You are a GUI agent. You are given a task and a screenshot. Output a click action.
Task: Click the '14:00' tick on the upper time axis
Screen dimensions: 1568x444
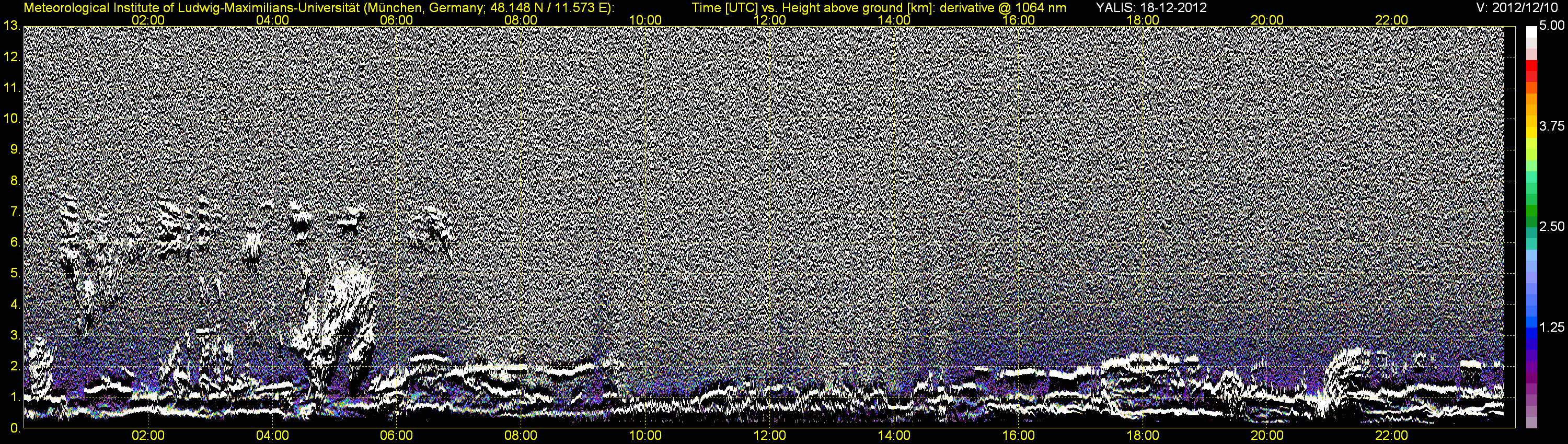point(894,20)
